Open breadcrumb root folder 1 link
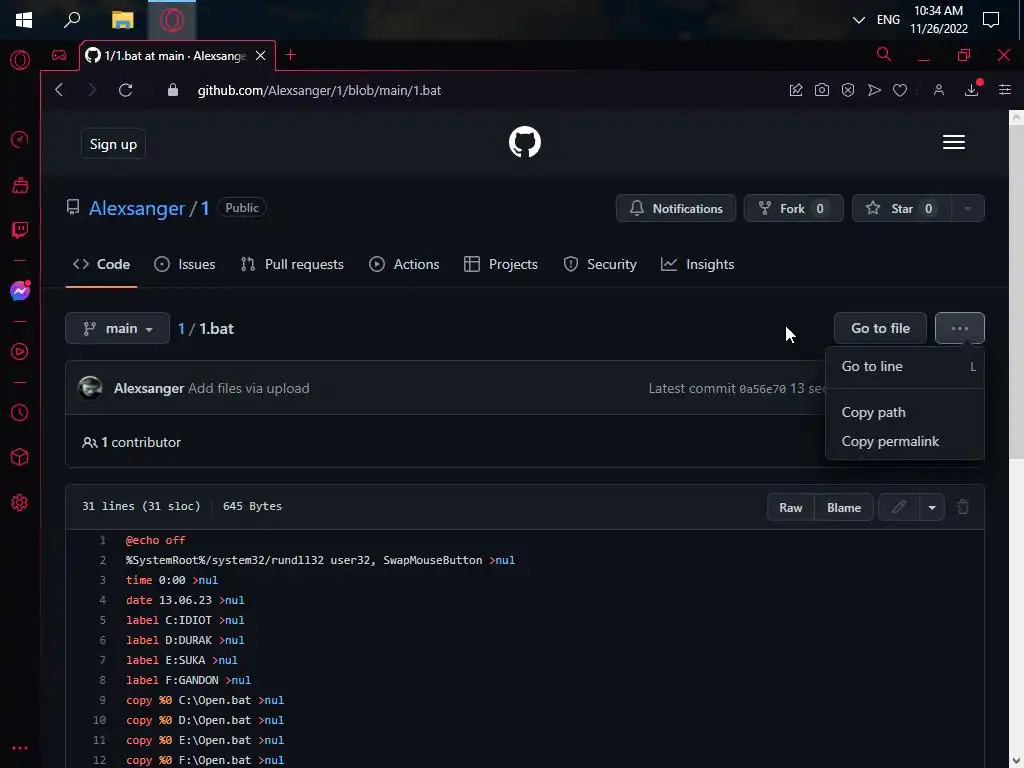Image resolution: width=1024 pixels, height=768 pixels. coord(181,328)
